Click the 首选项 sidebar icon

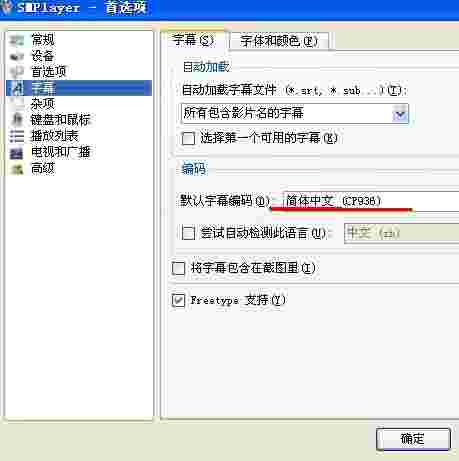click(x=16, y=72)
